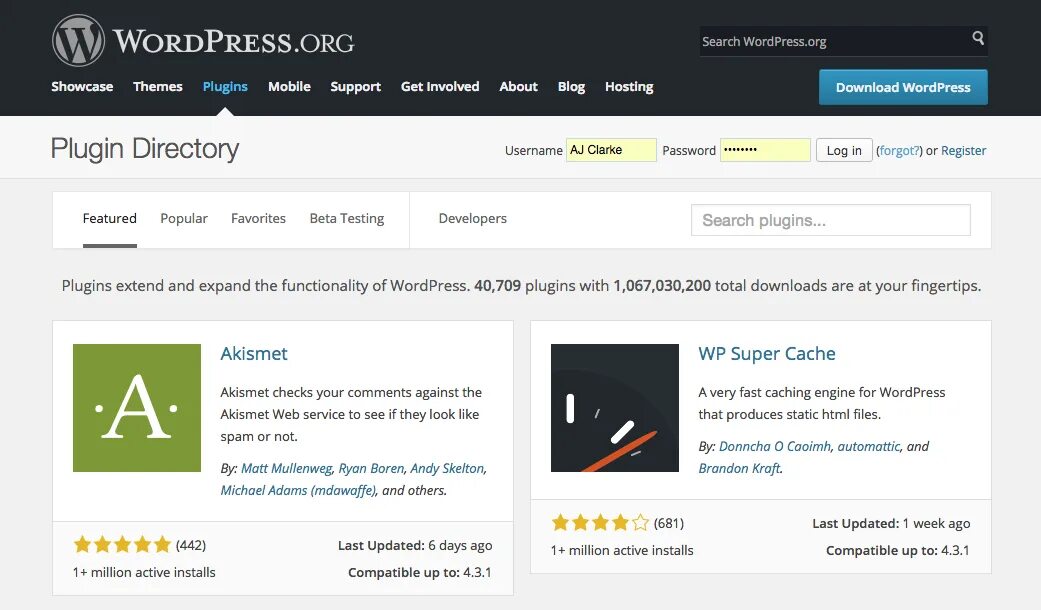Click the Log in button
The height and width of the screenshot is (610, 1041).
844,150
